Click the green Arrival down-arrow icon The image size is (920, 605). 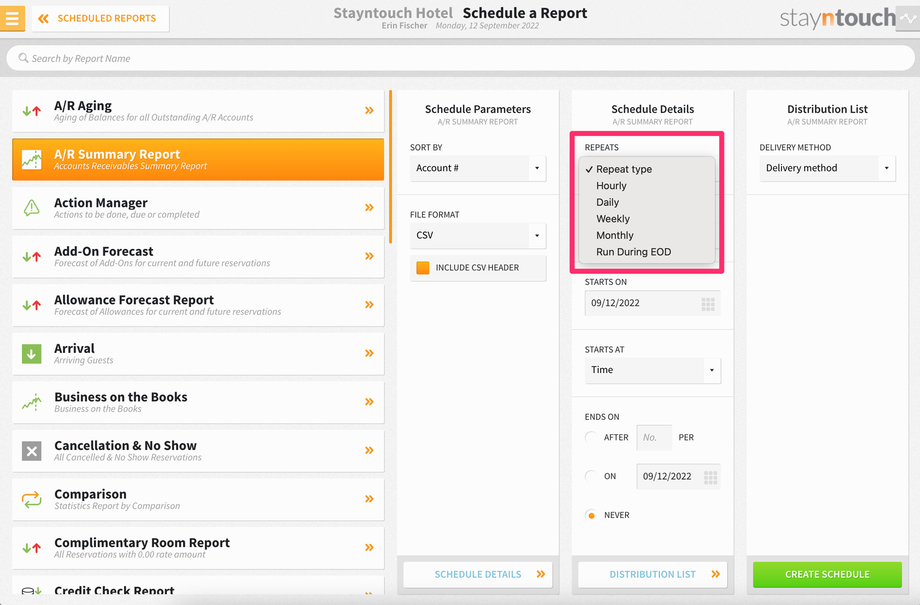[32, 354]
